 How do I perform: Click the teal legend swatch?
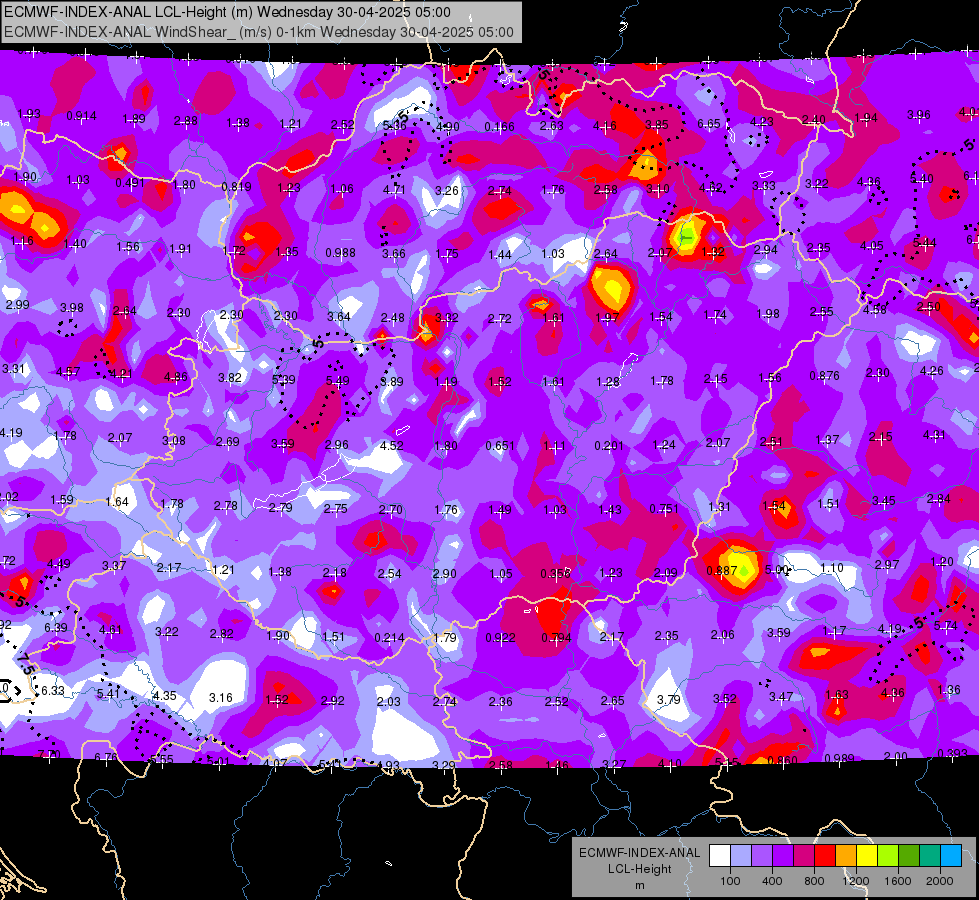point(930,856)
